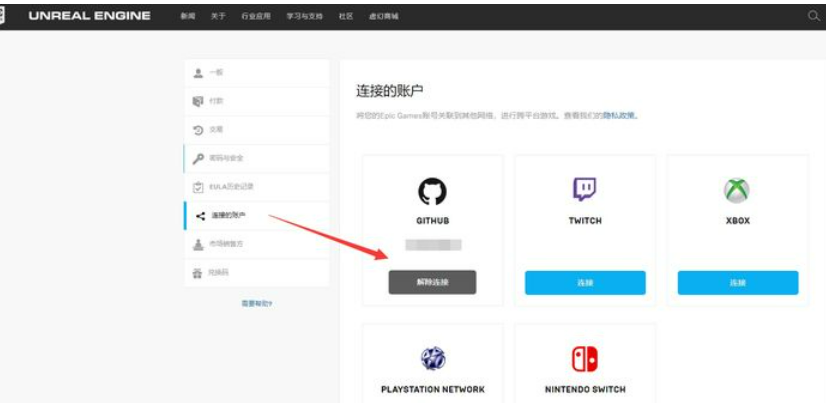Screen dimensions: 826x403
Task: Connect Xbox with its 连接 button
Action: point(738,283)
